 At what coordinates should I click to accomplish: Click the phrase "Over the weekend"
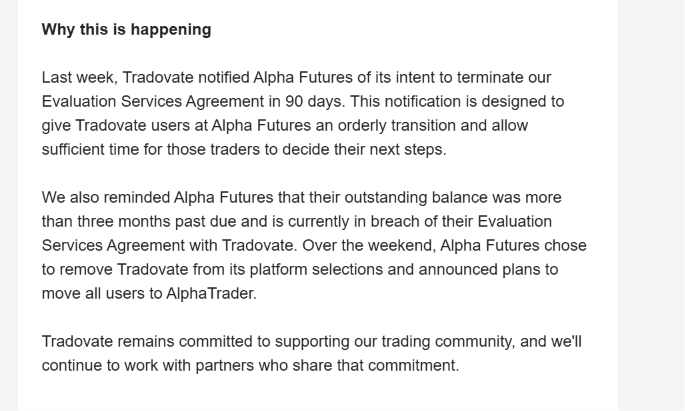click(x=369, y=245)
